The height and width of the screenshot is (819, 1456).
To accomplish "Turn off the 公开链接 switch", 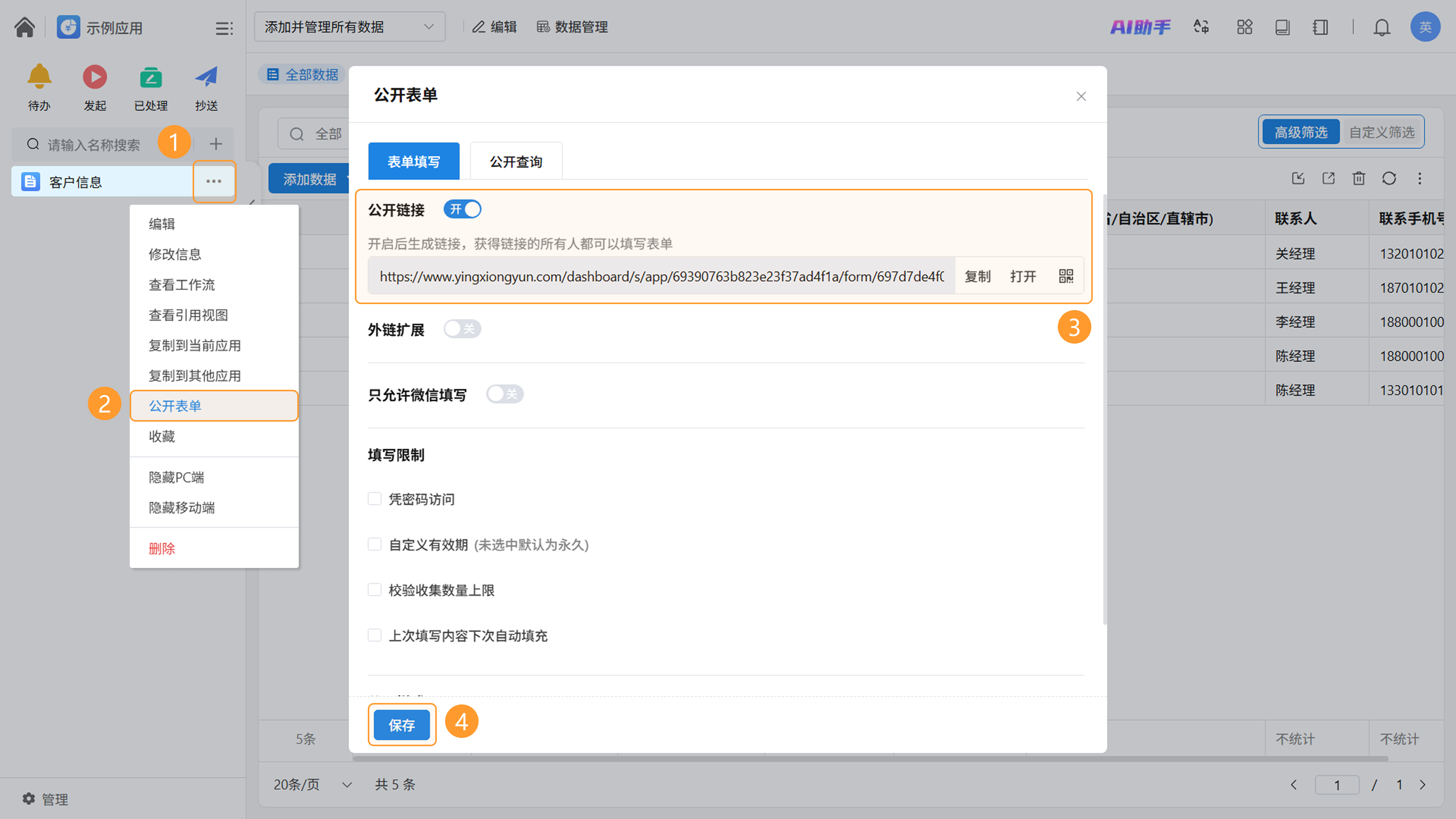I will click(x=462, y=209).
